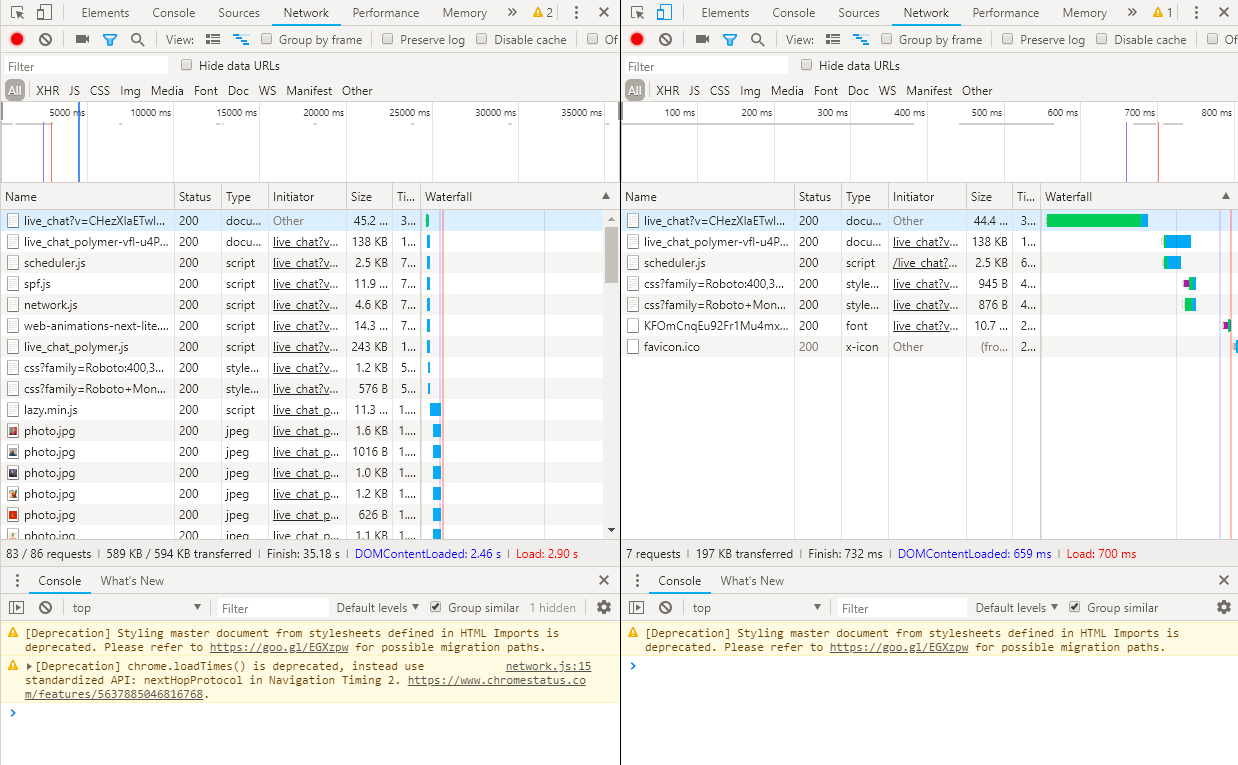Click the clear console icon in the left pane
The height and width of the screenshot is (765, 1238).
(x=45, y=608)
